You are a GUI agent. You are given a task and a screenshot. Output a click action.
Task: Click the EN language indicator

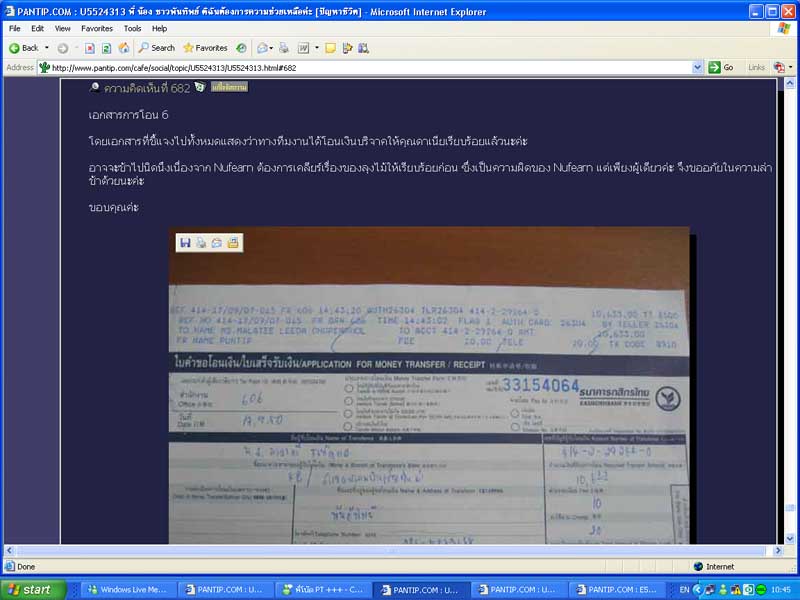(x=684, y=589)
